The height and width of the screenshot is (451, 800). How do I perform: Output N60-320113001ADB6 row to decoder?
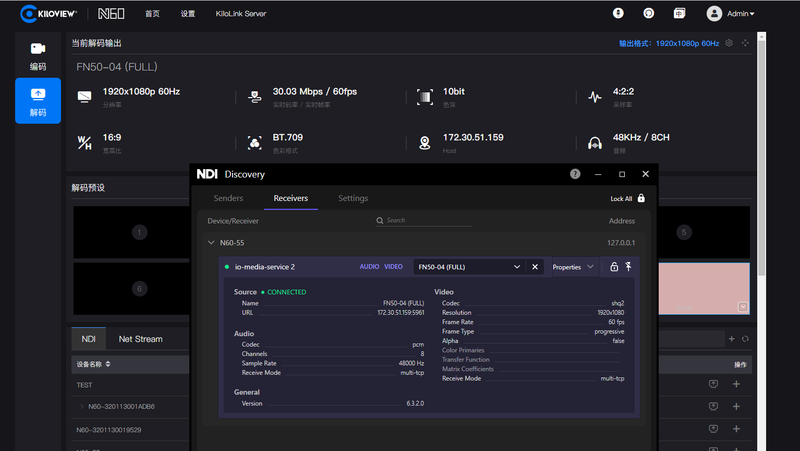713,407
